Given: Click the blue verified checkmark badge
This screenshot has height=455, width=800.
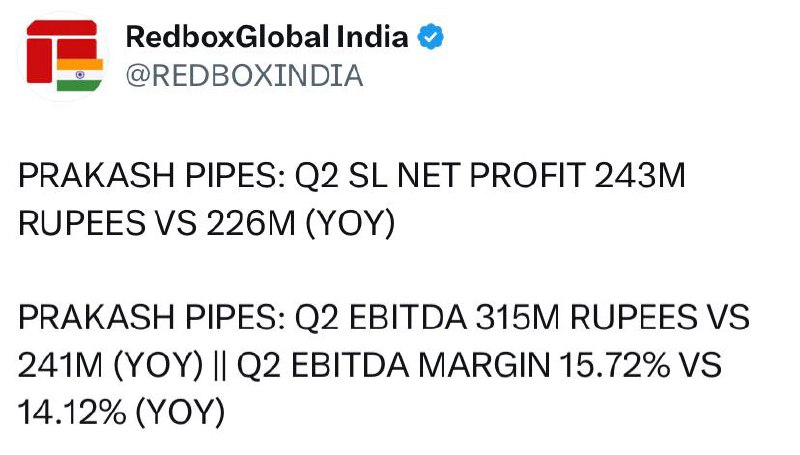Looking at the screenshot, I should pyautogui.click(x=431, y=37).
